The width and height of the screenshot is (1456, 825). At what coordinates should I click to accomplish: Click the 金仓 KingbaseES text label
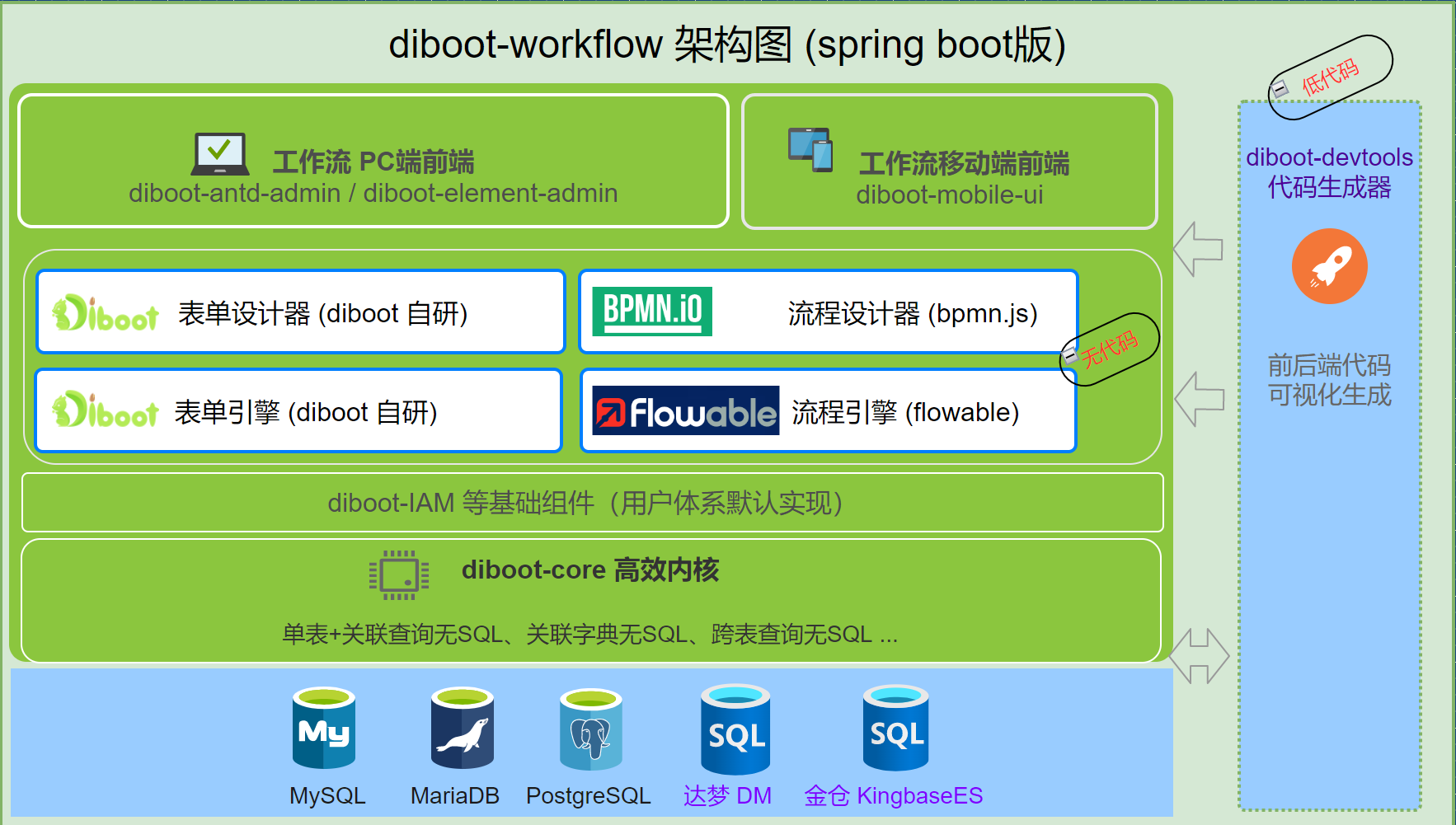894,795
